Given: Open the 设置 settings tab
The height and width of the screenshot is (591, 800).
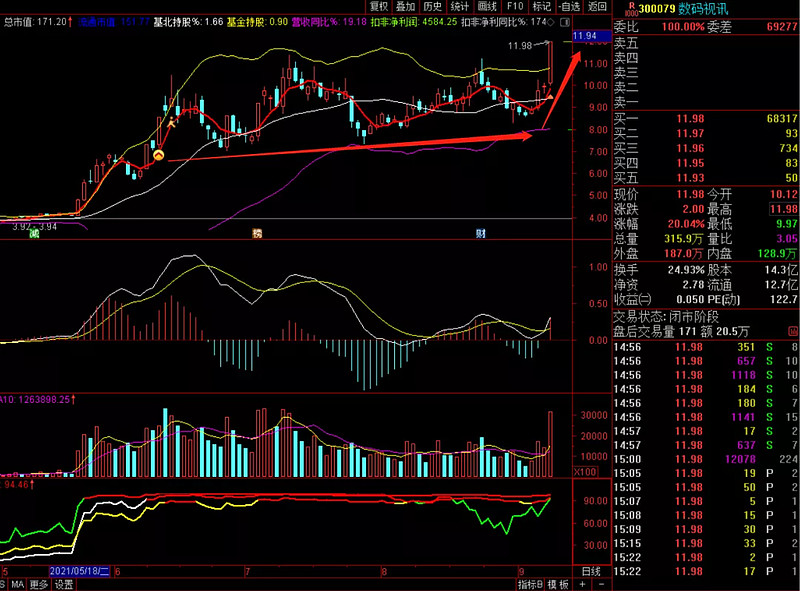Looking at the screenshot, I should click(64, 584).
